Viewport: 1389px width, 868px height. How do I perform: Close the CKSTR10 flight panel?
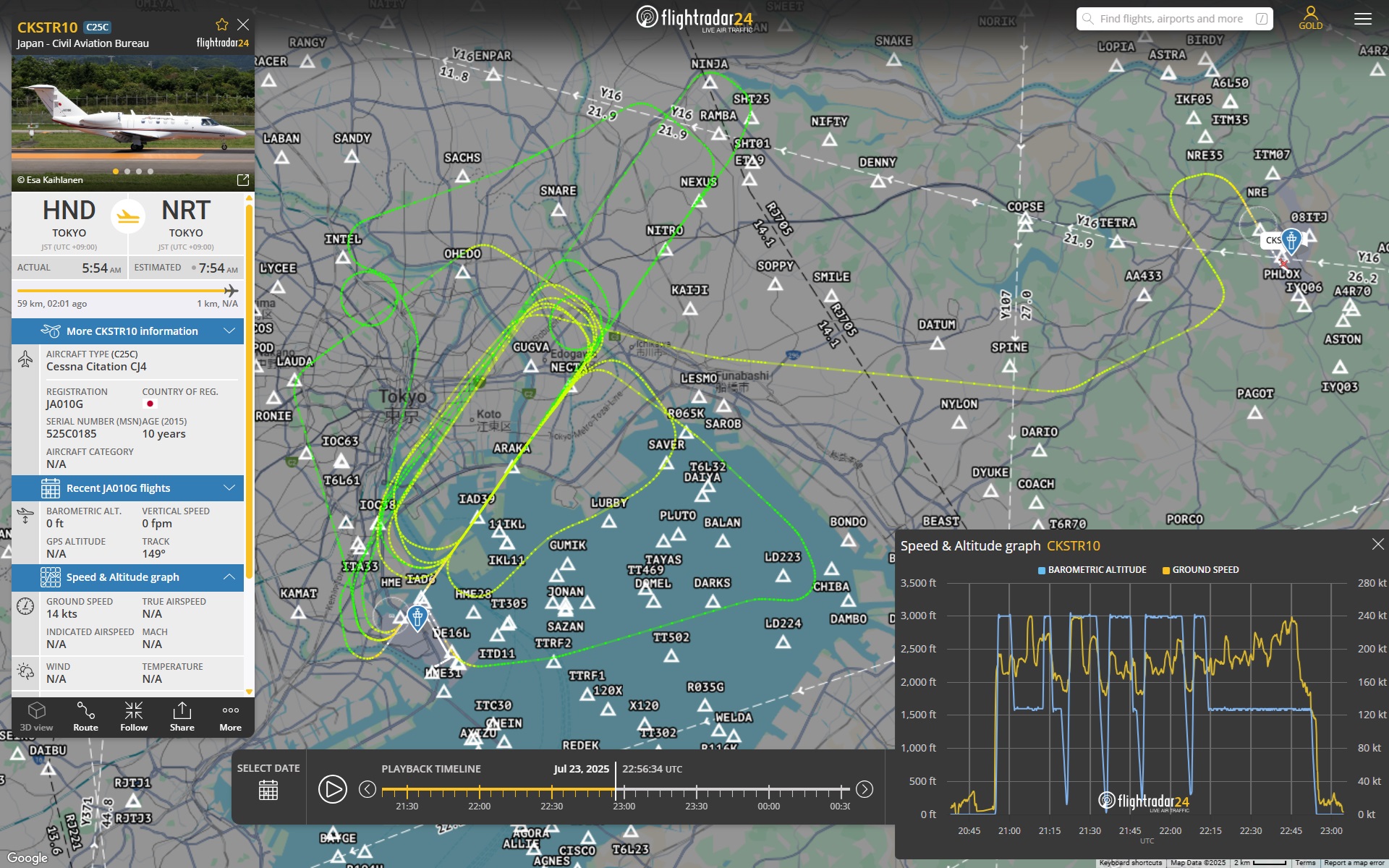pyautogui.click(x=243, y=25)
